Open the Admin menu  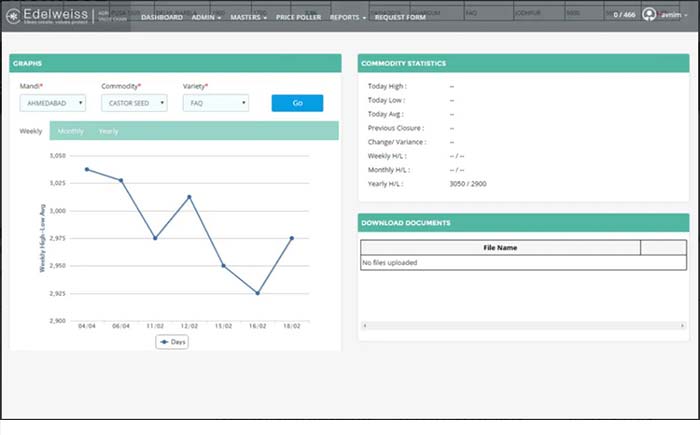pos(207,17)
